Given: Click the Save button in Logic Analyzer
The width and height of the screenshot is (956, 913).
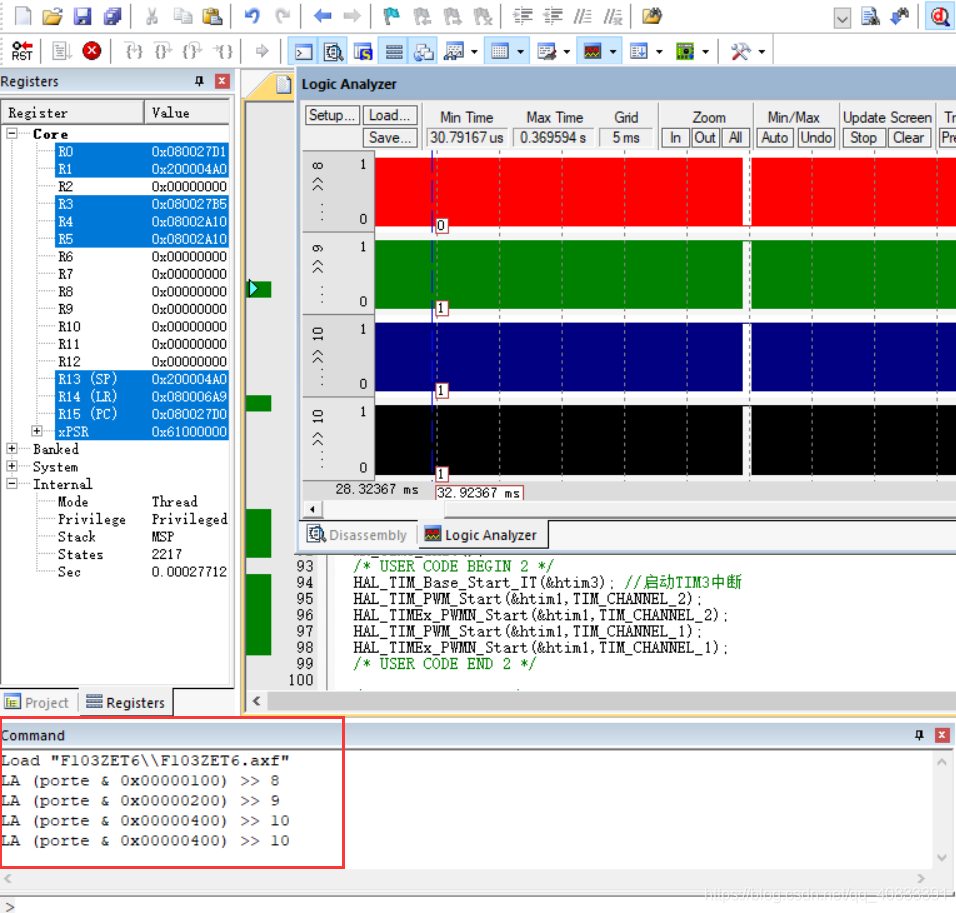Looking at the screenshot, I should coord(390,138).
